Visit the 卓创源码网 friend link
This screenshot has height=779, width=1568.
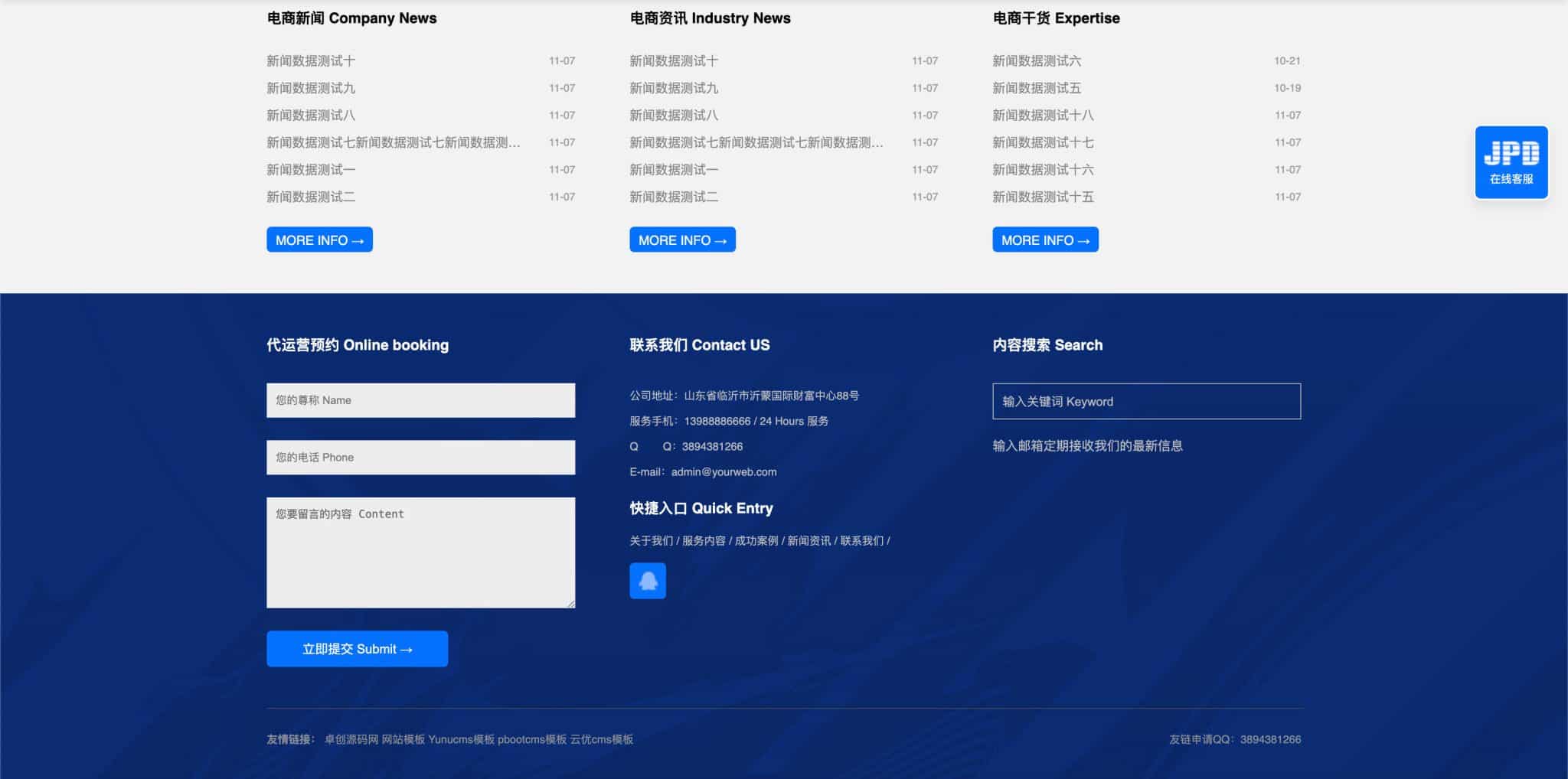(351, 739)
